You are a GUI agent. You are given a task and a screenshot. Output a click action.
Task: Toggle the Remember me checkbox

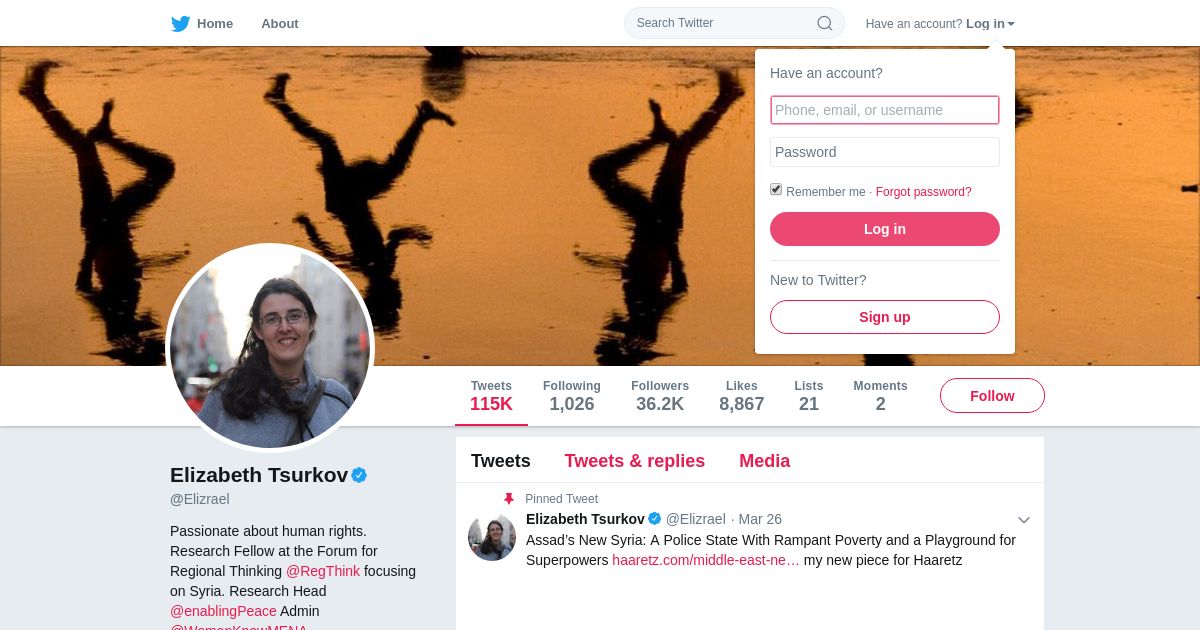(x=776, y=189)
